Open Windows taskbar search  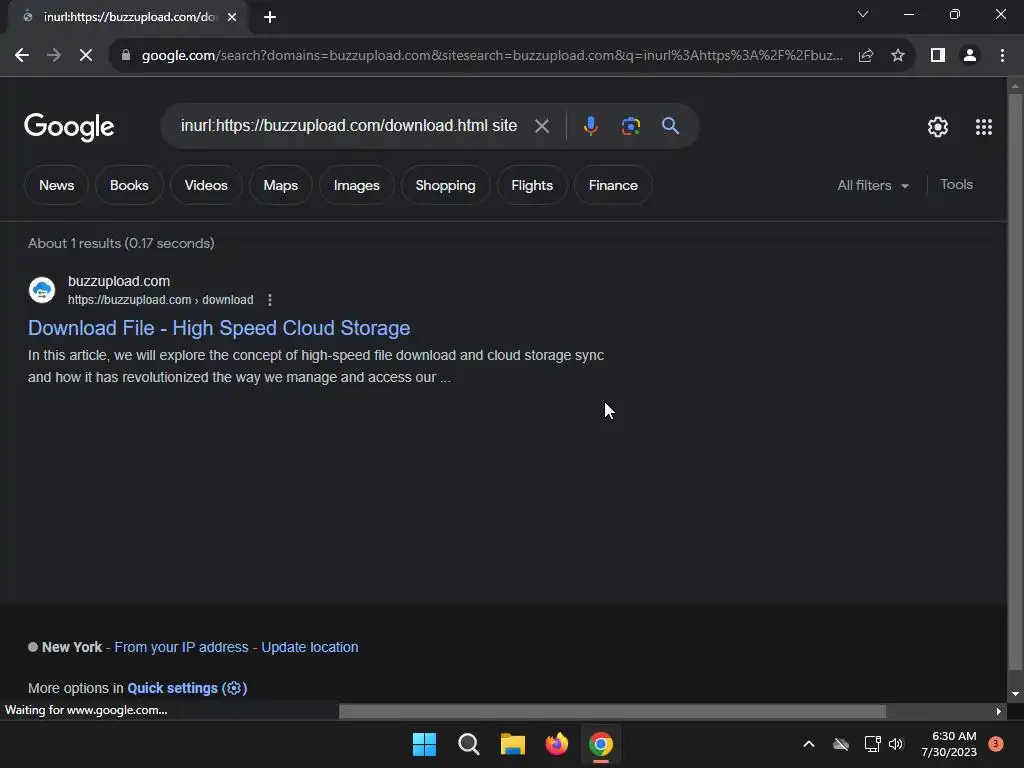[468, 744]
